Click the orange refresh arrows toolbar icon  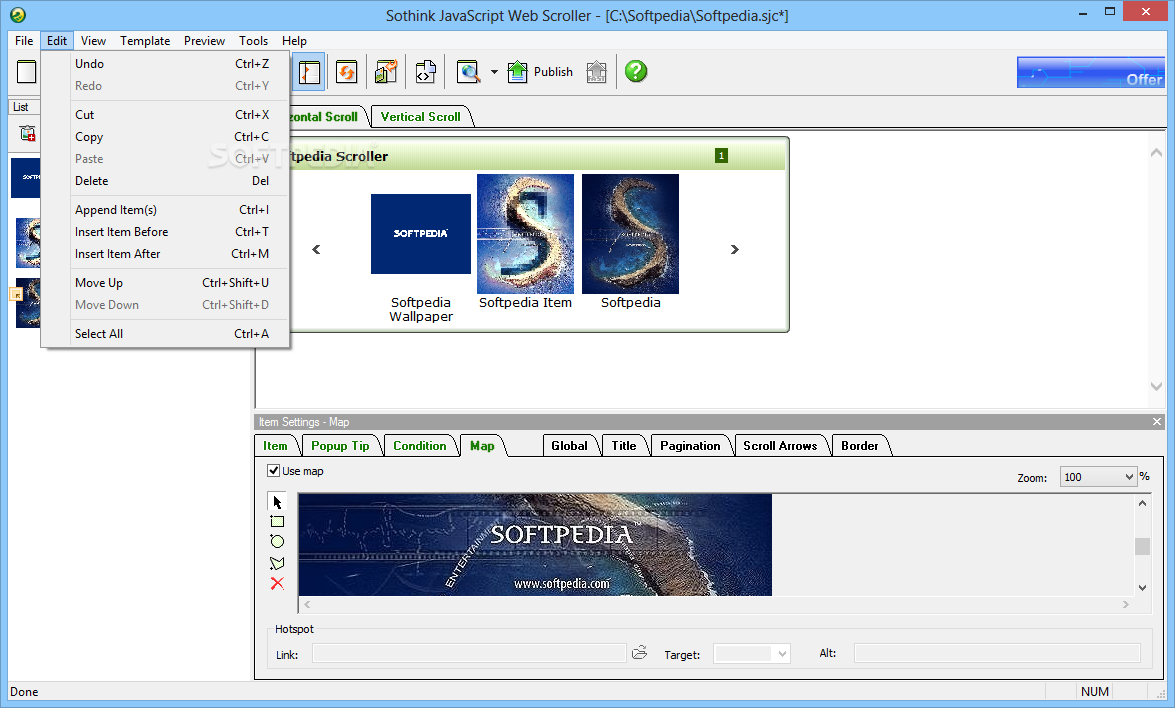pyautogui.click(x=346, y=72)
